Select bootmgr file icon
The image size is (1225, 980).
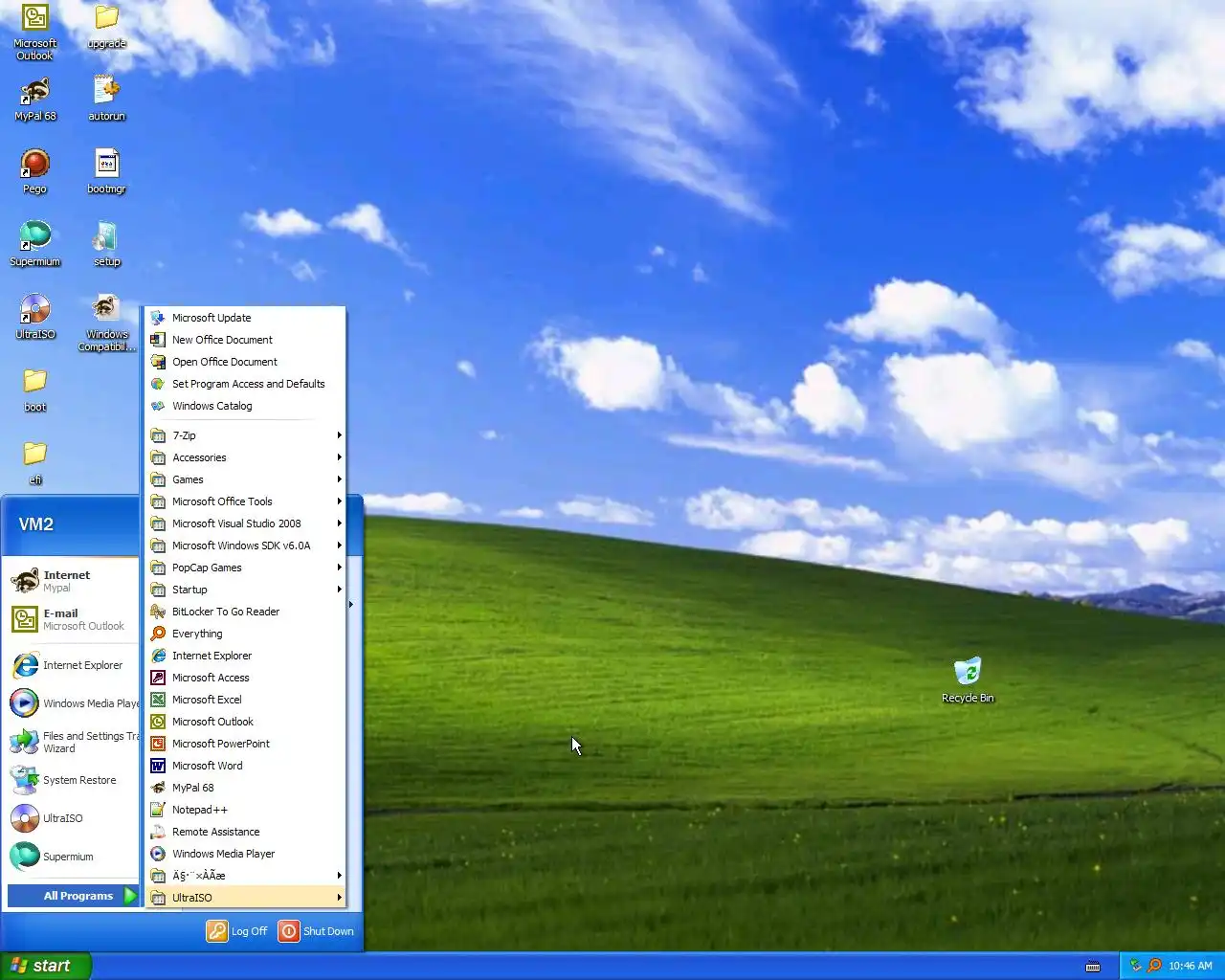coord(106,172)
